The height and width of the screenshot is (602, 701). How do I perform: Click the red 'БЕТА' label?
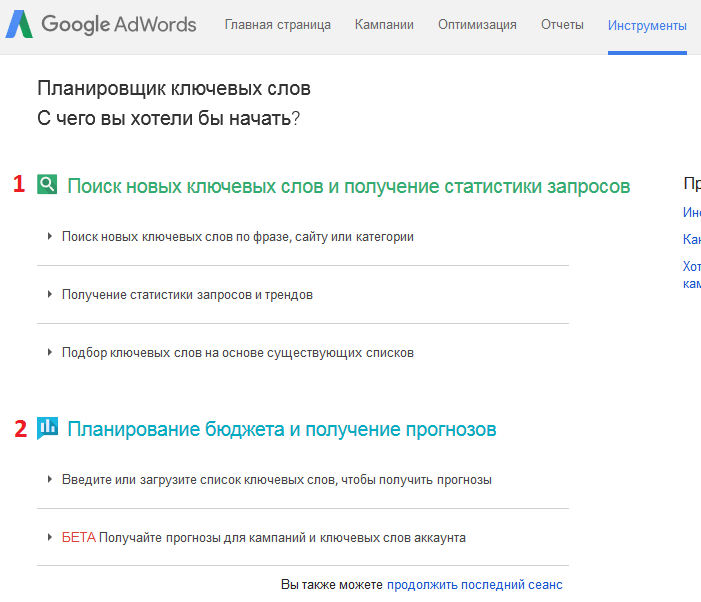(78, 537)
